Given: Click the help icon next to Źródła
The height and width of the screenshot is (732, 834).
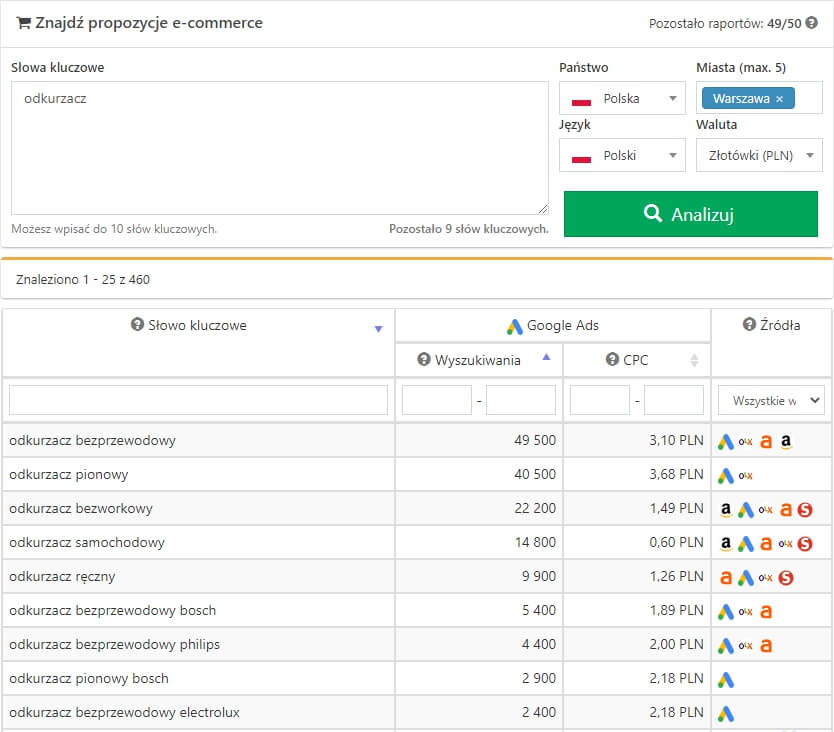Looking at the screenshot, I should click(750, 325).
